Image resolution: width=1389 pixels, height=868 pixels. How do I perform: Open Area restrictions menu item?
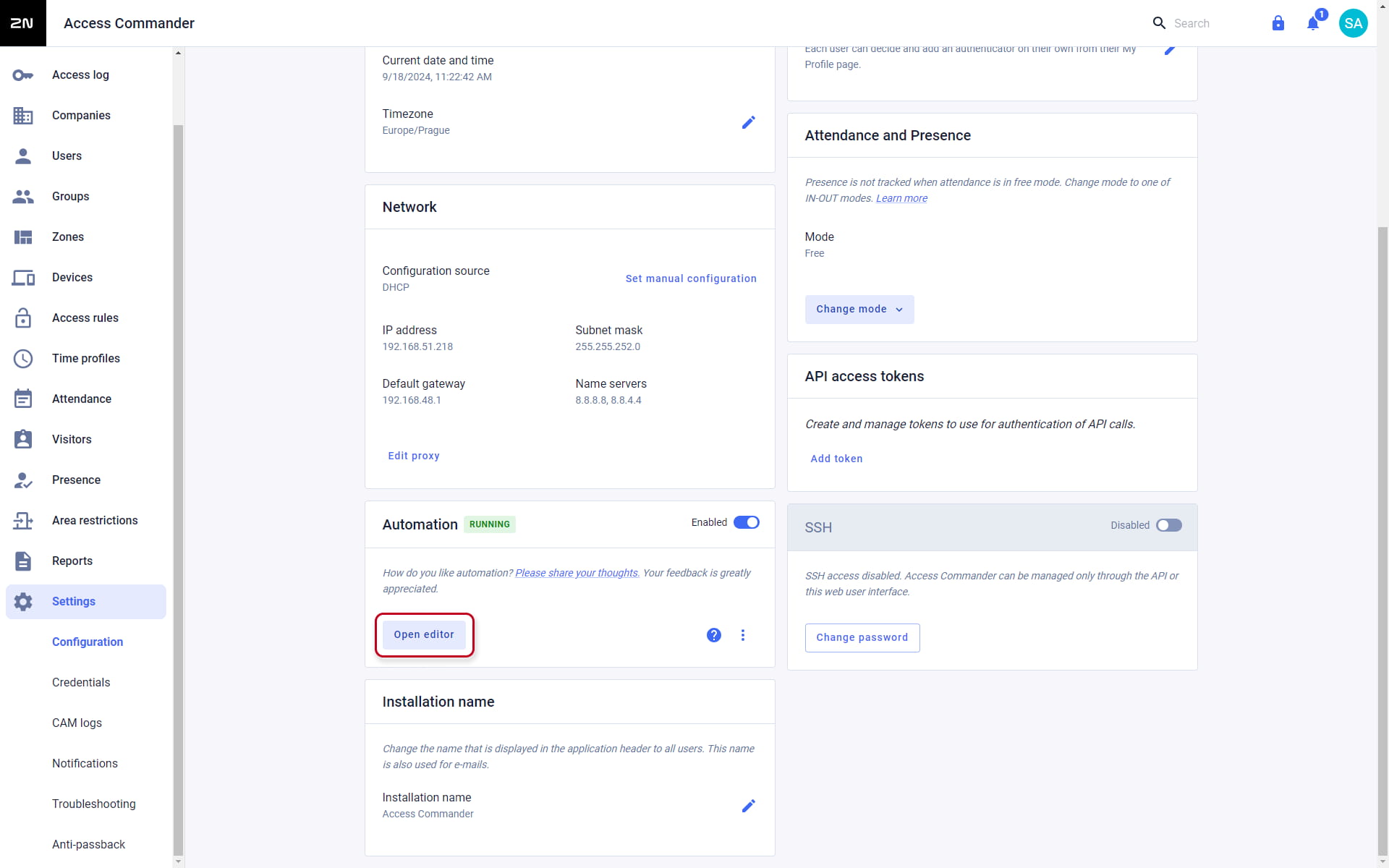click(x=85, y=521)
